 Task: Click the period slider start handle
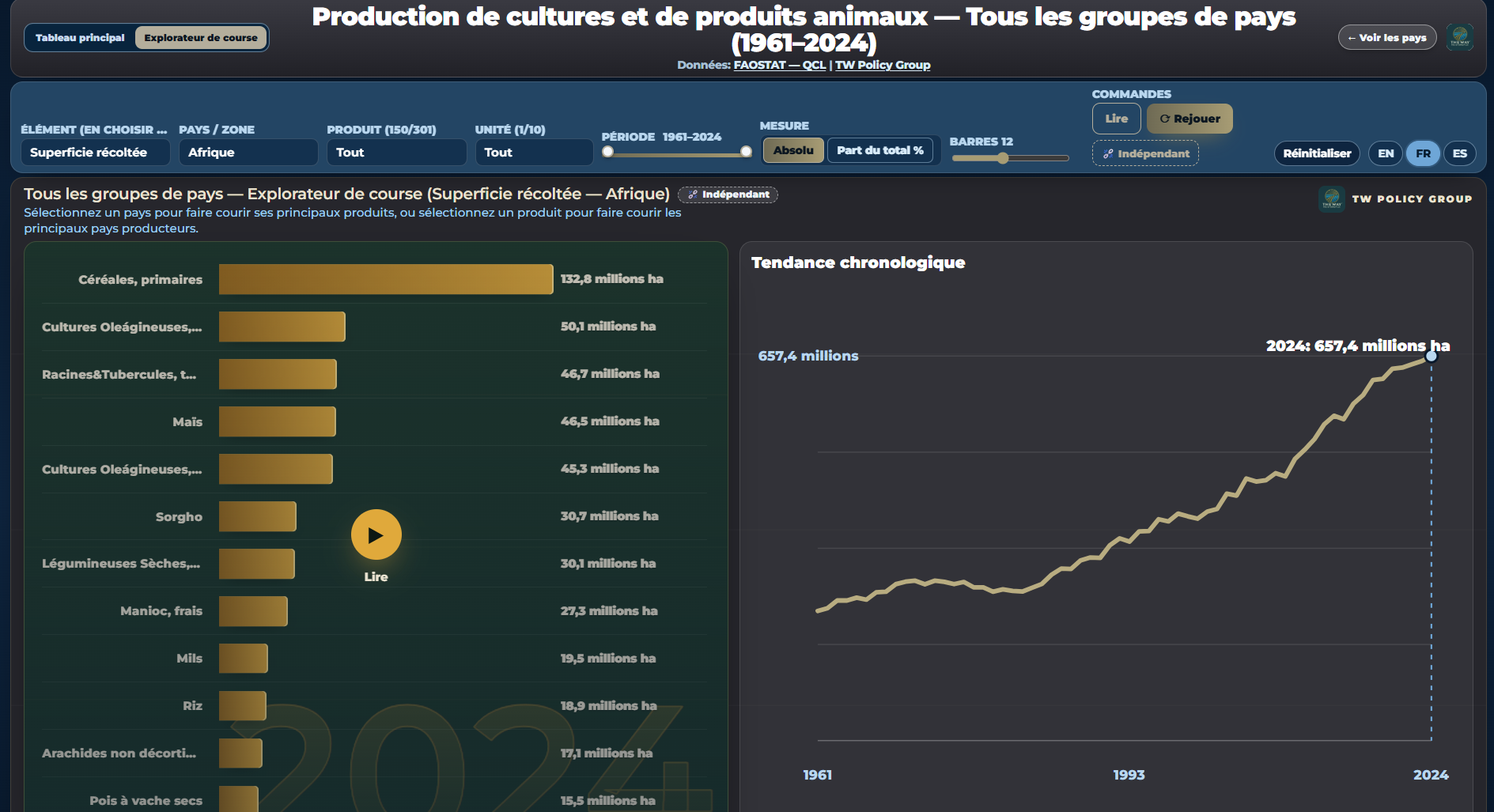tap(607, 152)
